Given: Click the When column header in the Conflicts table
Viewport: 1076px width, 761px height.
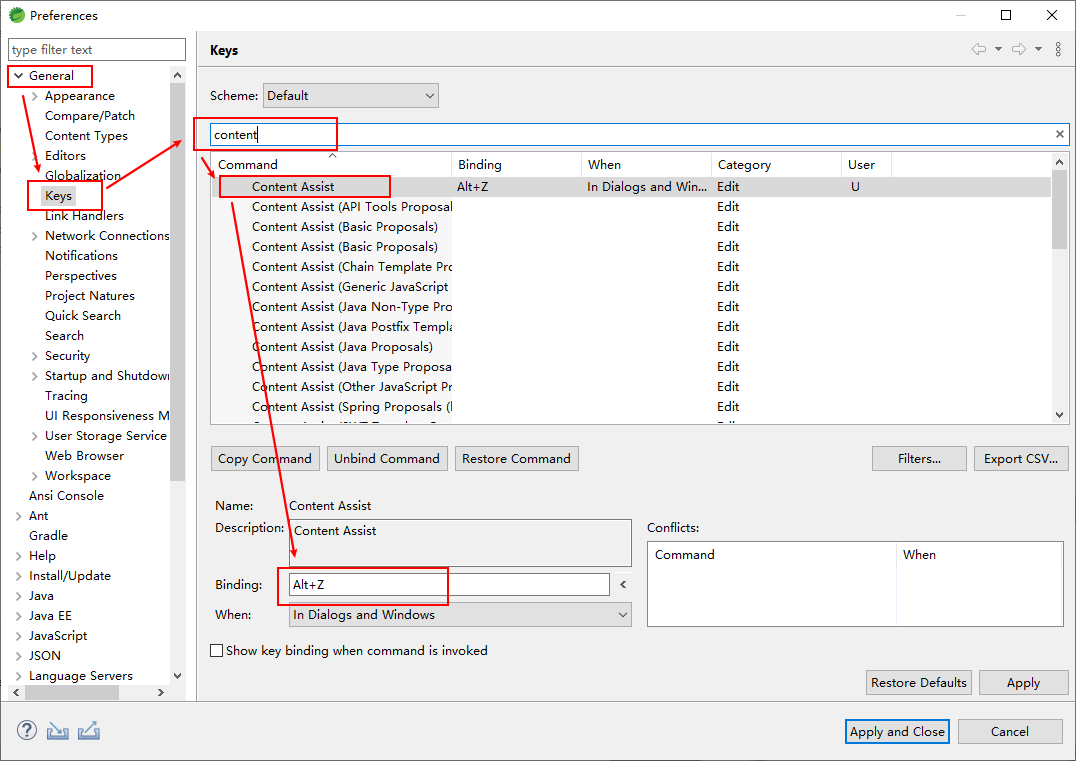Looking at the screenshot, I should tap(979, 554).
